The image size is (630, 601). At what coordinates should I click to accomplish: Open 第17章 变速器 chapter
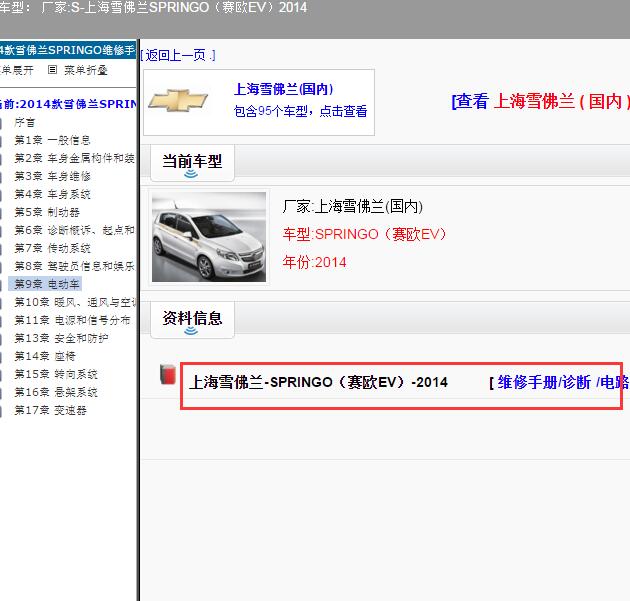pyautogui.click(x=50, y=410)
